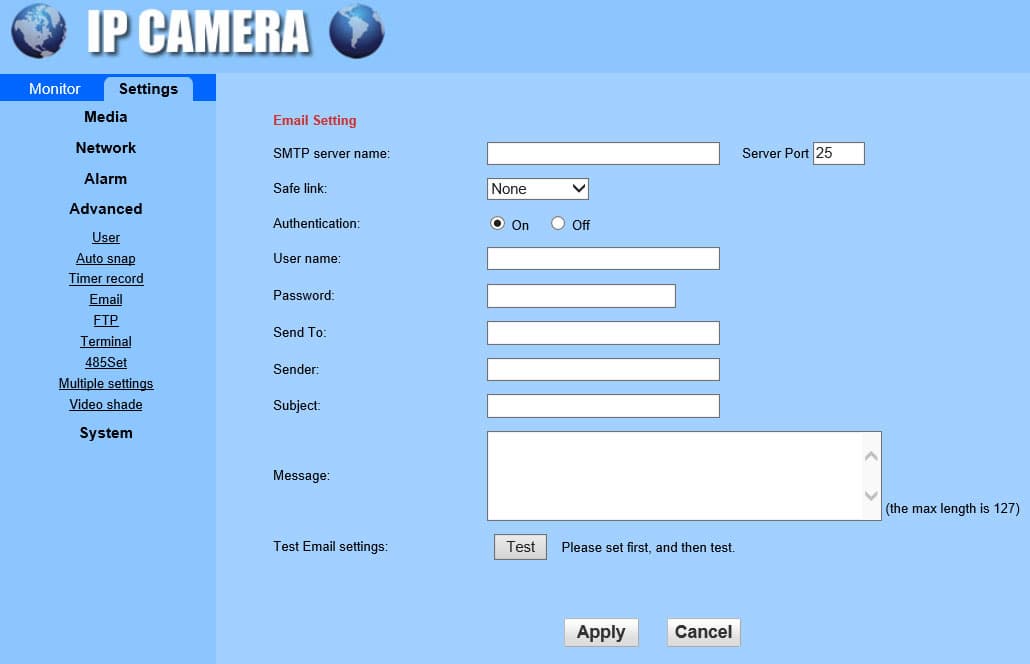Open the Video shade link
Image resolution: width=1030 pixels, height=664 pixels.
106,405
